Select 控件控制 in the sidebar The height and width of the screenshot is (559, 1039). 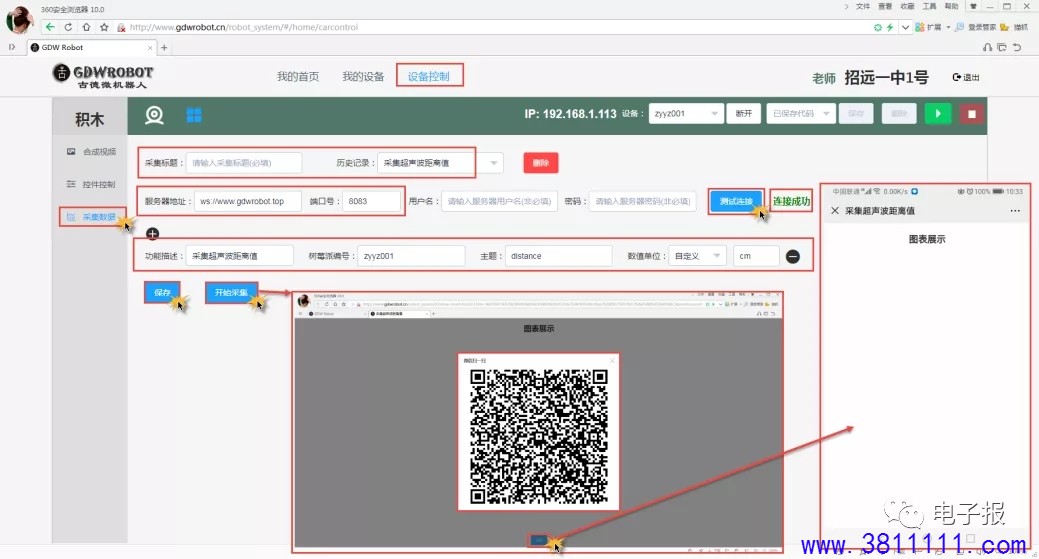coord(91,184)
